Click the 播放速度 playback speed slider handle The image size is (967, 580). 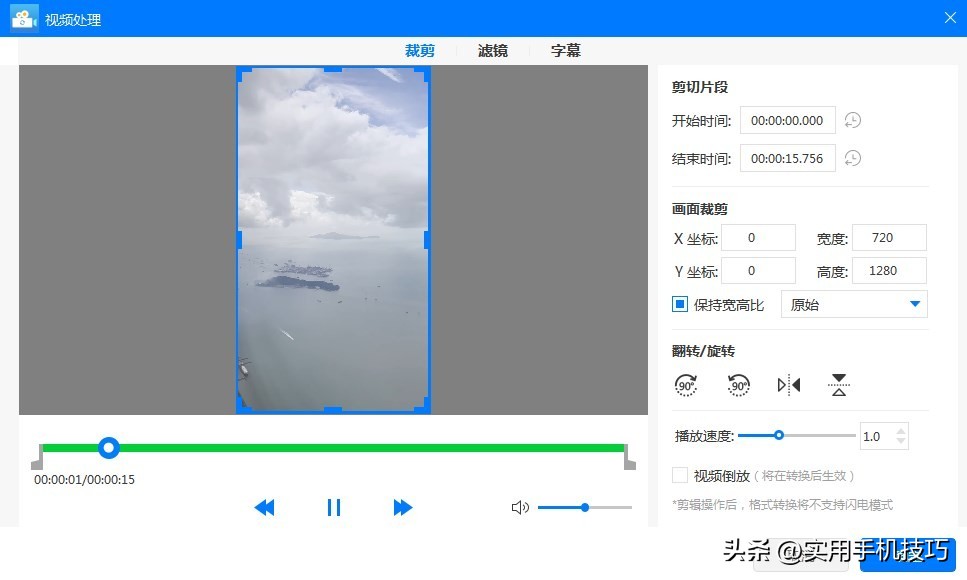[x=778, y=435]
